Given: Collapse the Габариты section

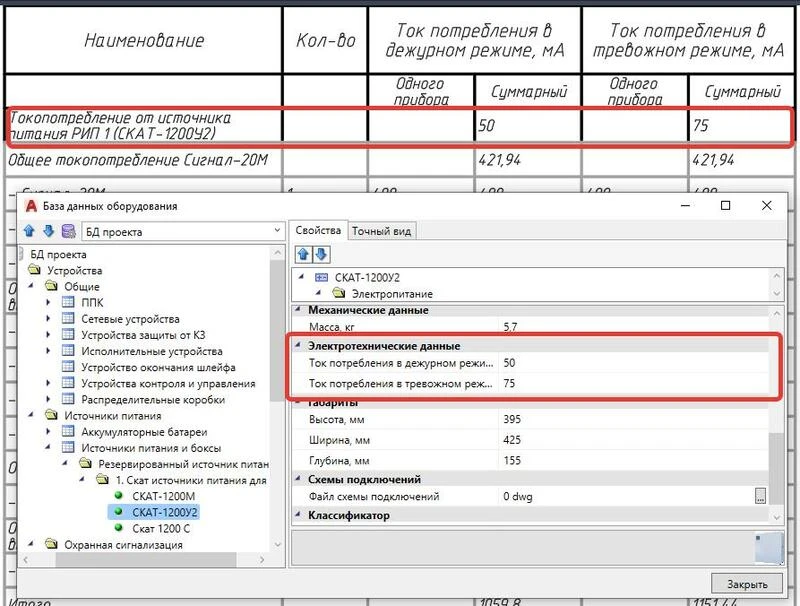Looking at the screenshot, I should tap(297, 403).
